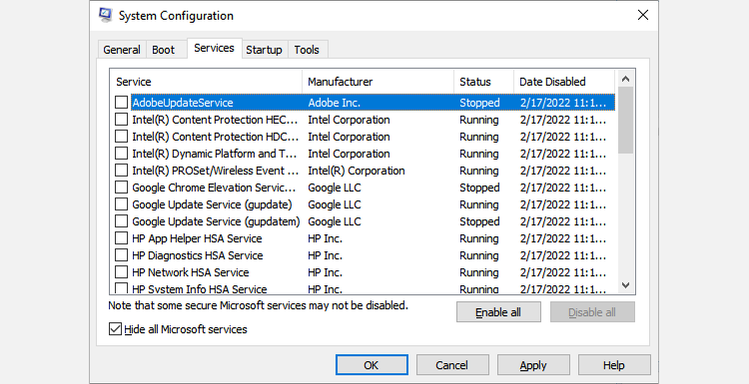Image resolution: width=749 pixels, height=384 pixels.
Task: Open the Startup tab
Action: pos(264,50)
